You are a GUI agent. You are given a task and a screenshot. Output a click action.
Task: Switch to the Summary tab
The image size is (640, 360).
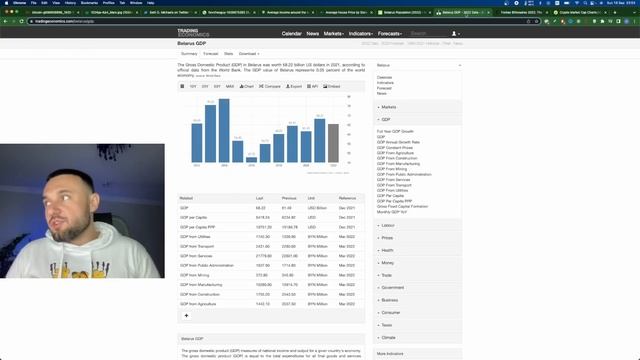point(189,54)
